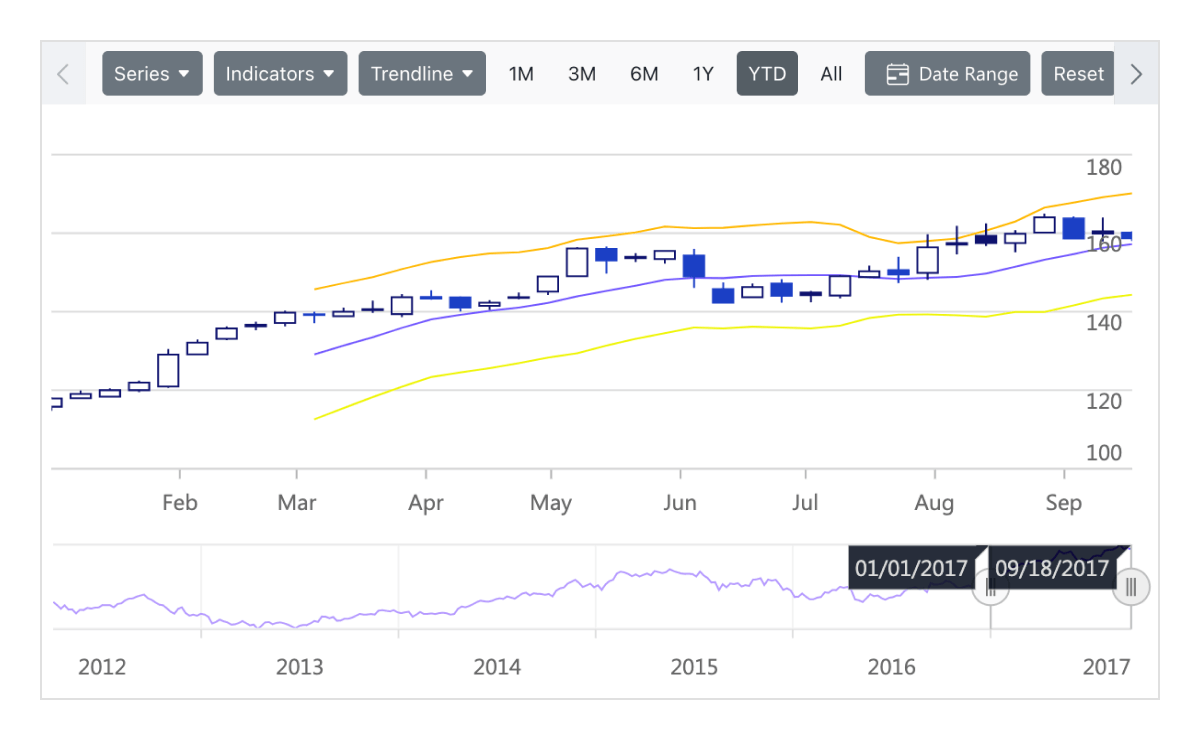Open the Date Range picker
This screenshot has width=1200, height=740.
tap(947, 73)
